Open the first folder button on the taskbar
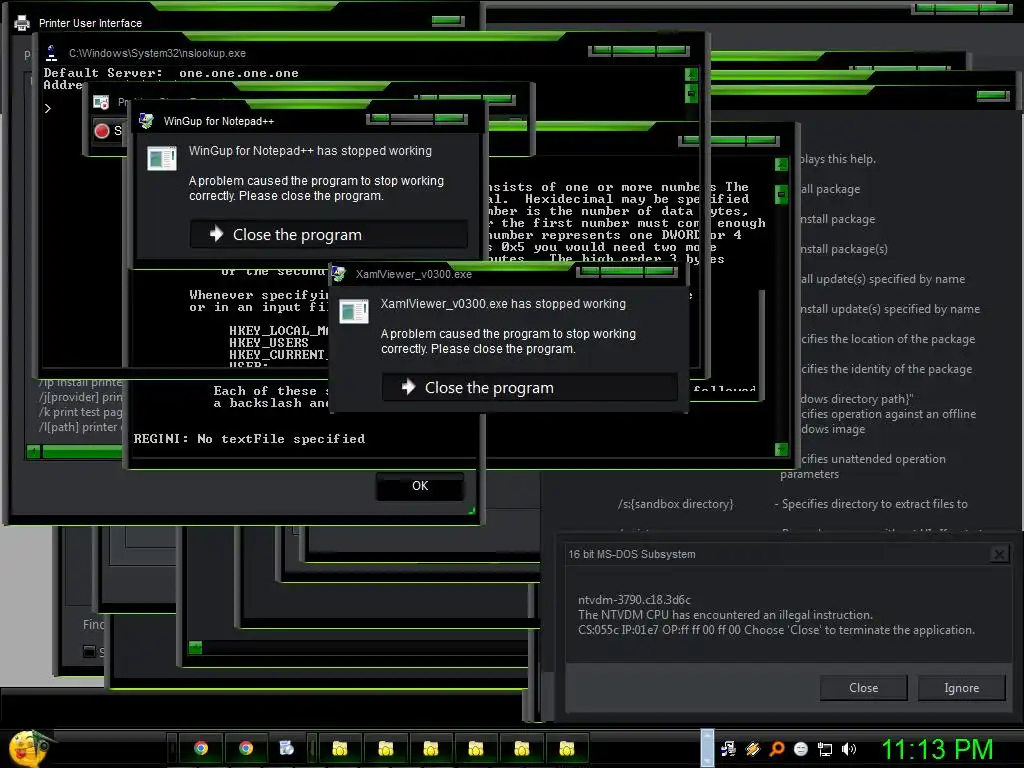 pyautogui.click(x=340, y=748)
